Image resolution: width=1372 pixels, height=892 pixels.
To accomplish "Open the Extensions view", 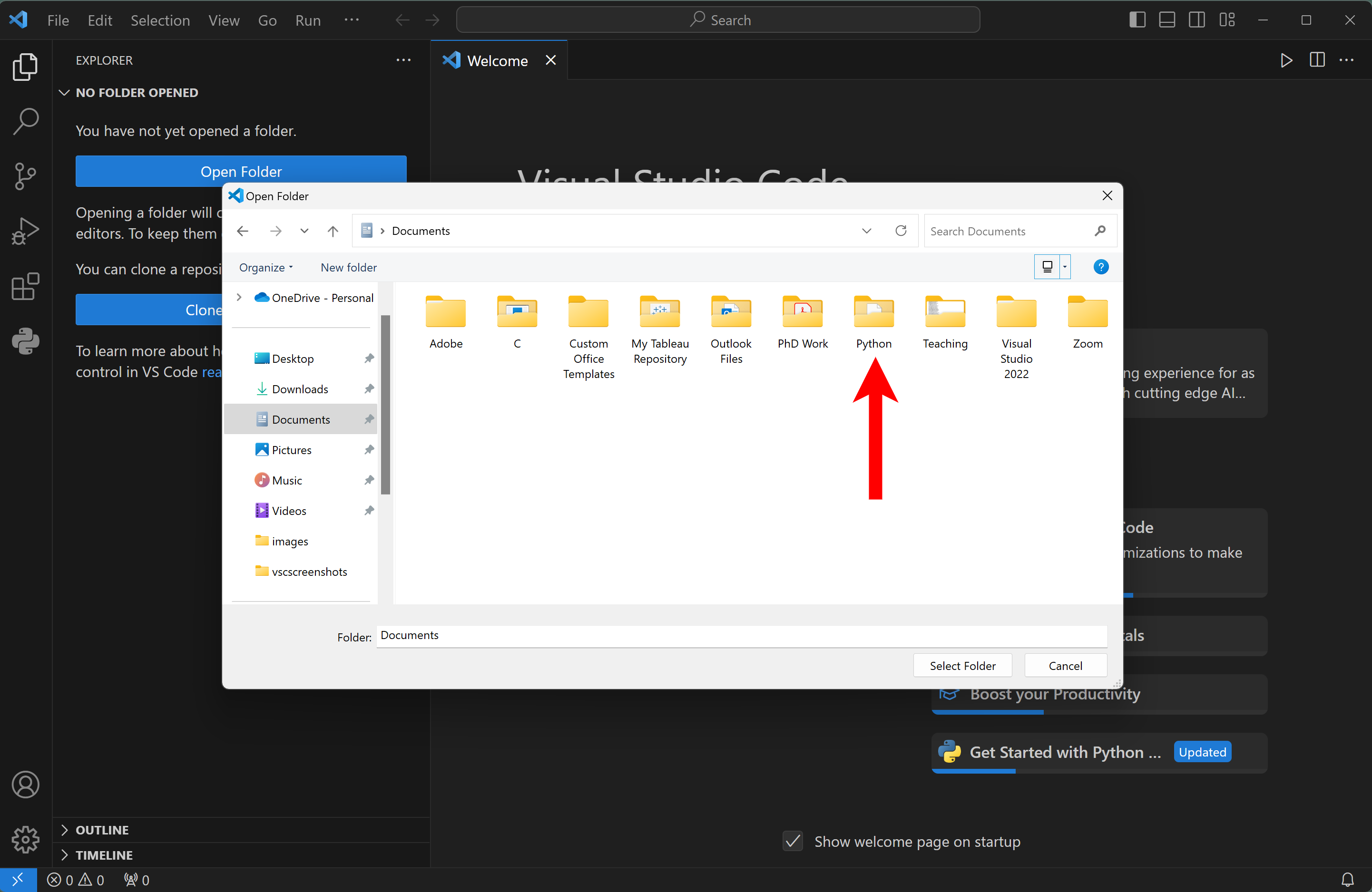I will coord(25,286).
